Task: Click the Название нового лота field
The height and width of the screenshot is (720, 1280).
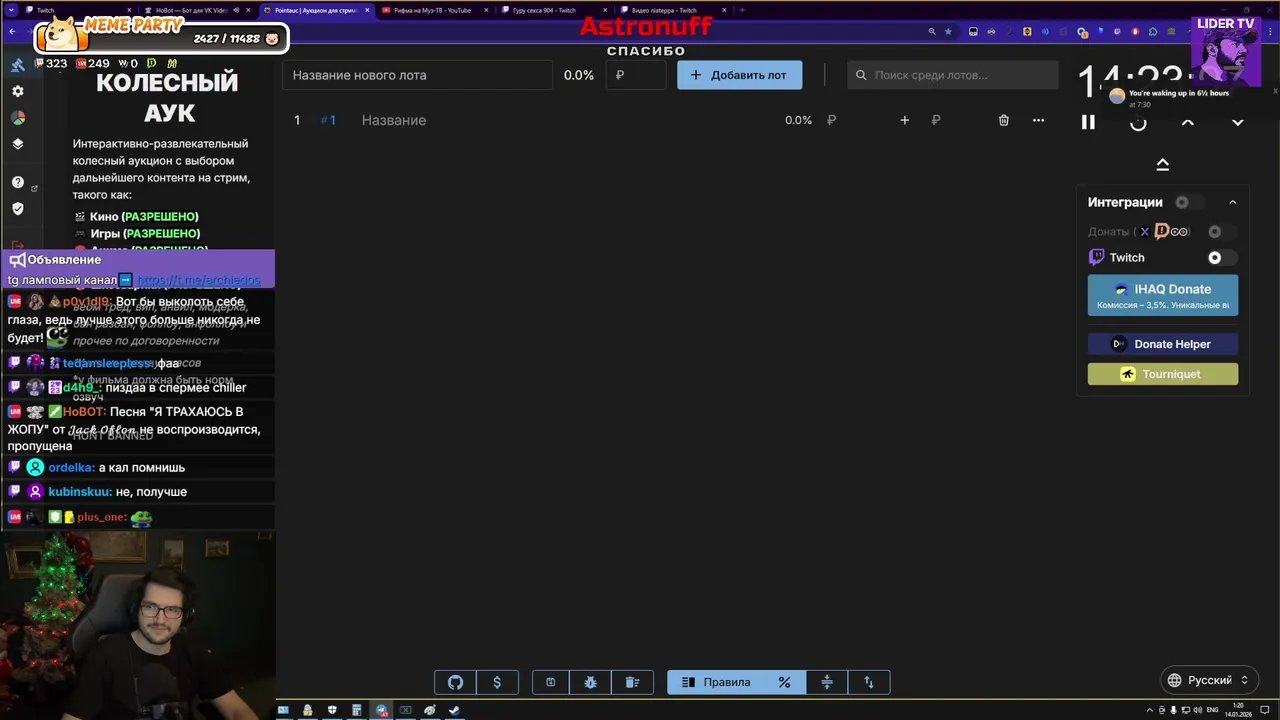Action: [x=417, y=75]
